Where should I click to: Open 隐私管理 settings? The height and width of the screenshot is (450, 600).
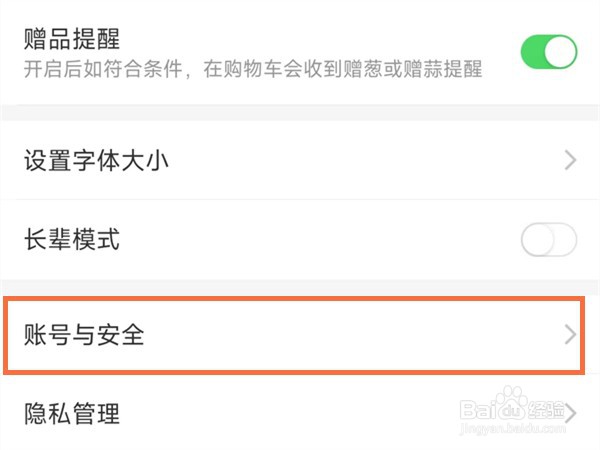(x=72, y=413)
